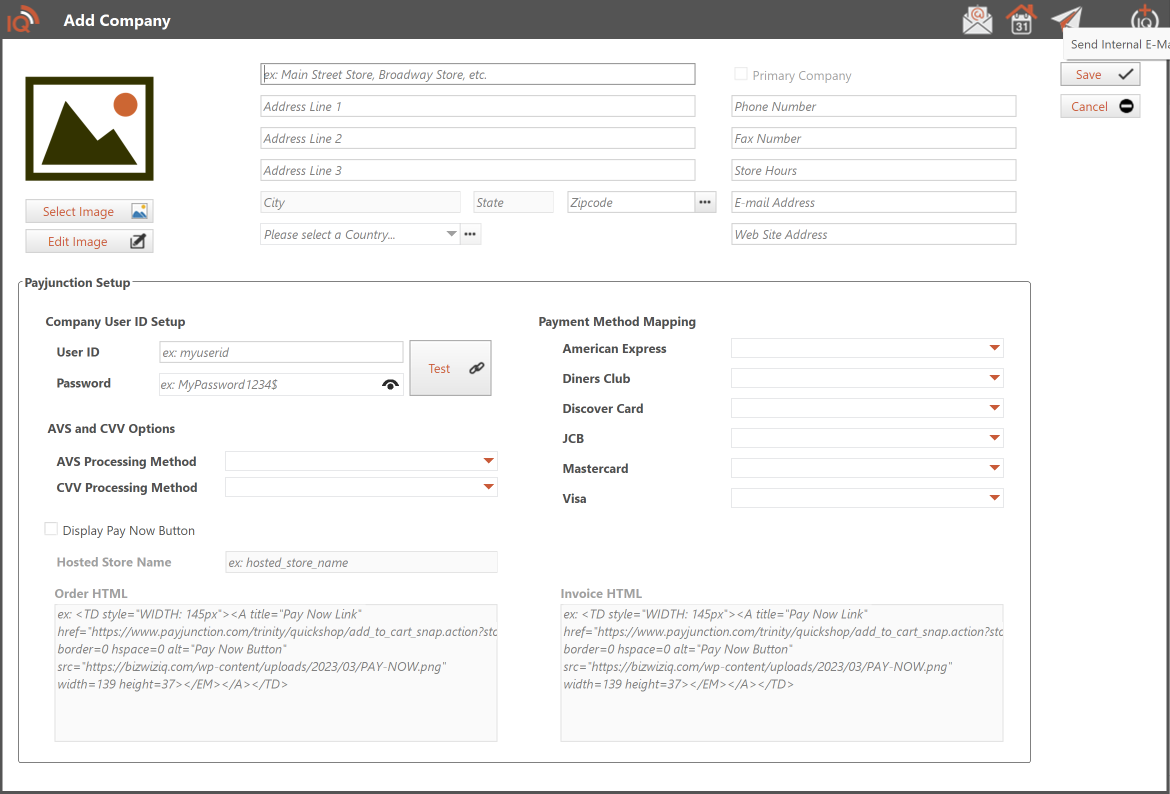1170x794 pixels.
Task: Open the American Express mapping dropdown
Action: [x=866, y=348]
